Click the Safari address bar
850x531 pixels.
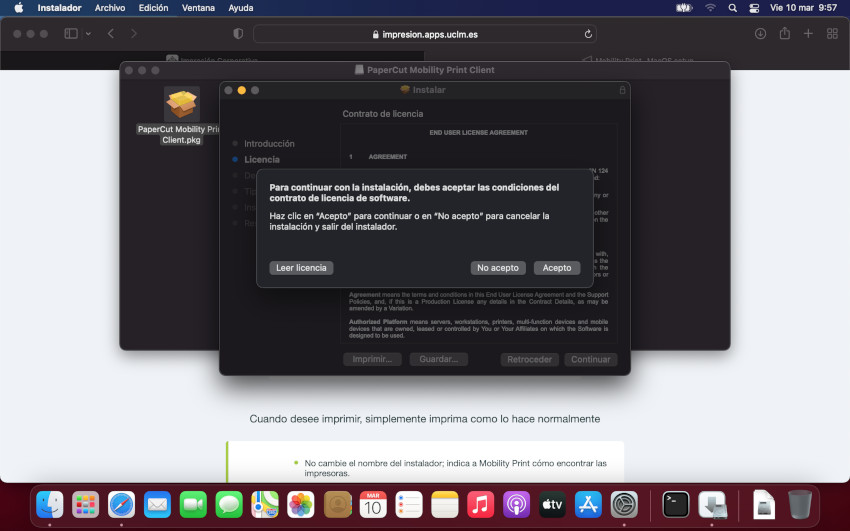click(425, 34)
